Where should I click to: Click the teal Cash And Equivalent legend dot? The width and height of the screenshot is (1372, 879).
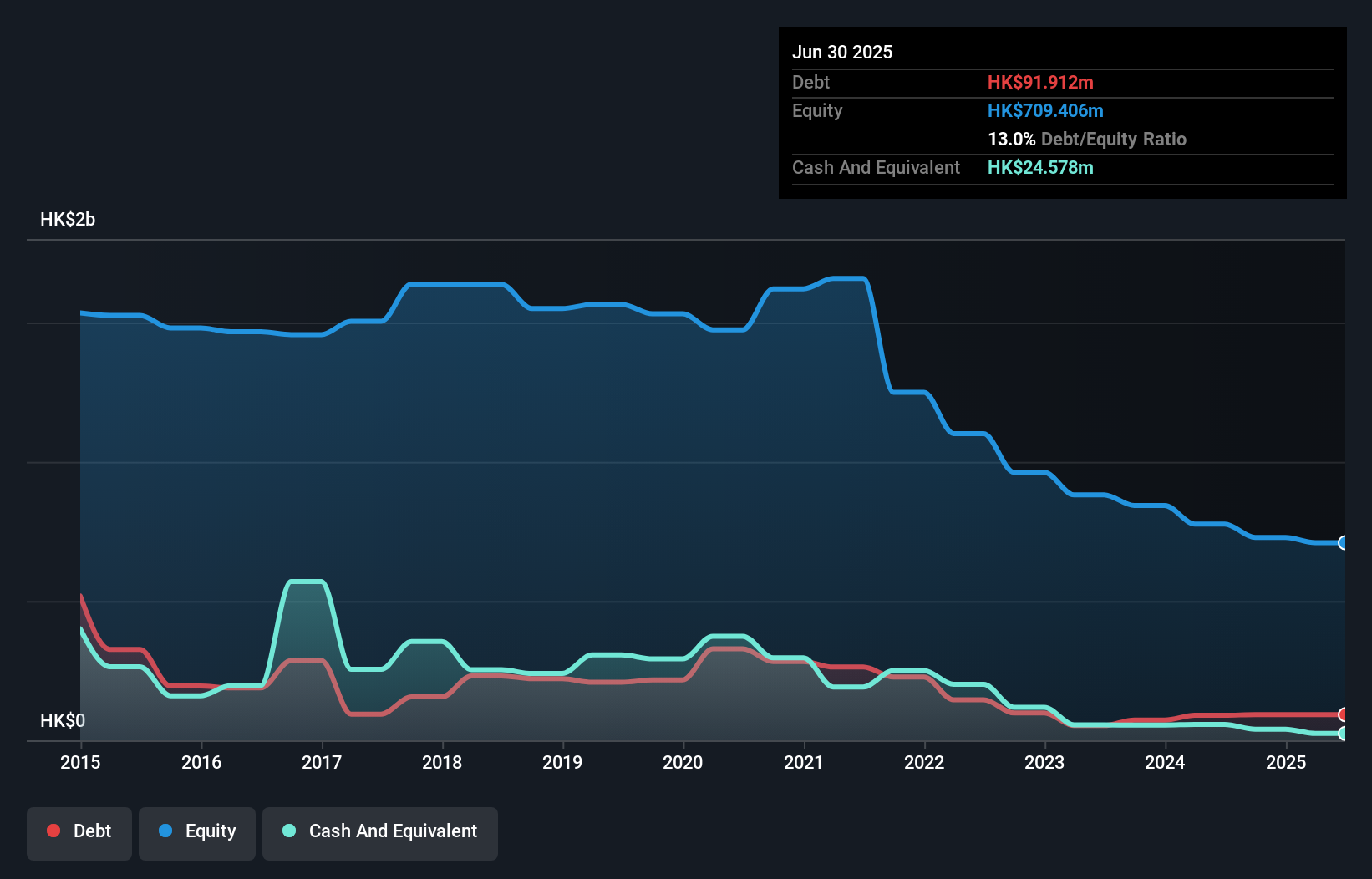pyautogui.click(x=288, y=831)
